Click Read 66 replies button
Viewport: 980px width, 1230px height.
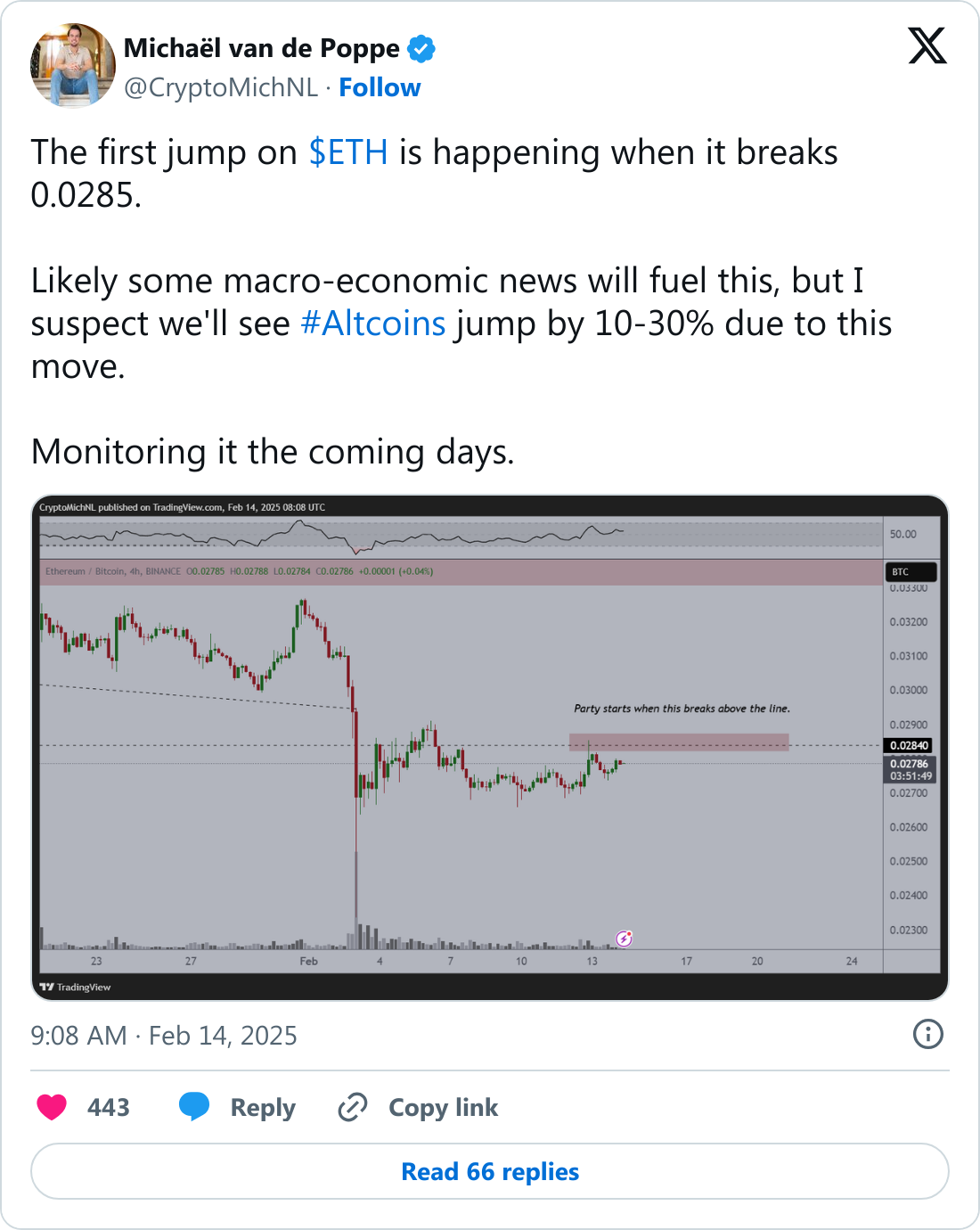[x=490, y=1171]
